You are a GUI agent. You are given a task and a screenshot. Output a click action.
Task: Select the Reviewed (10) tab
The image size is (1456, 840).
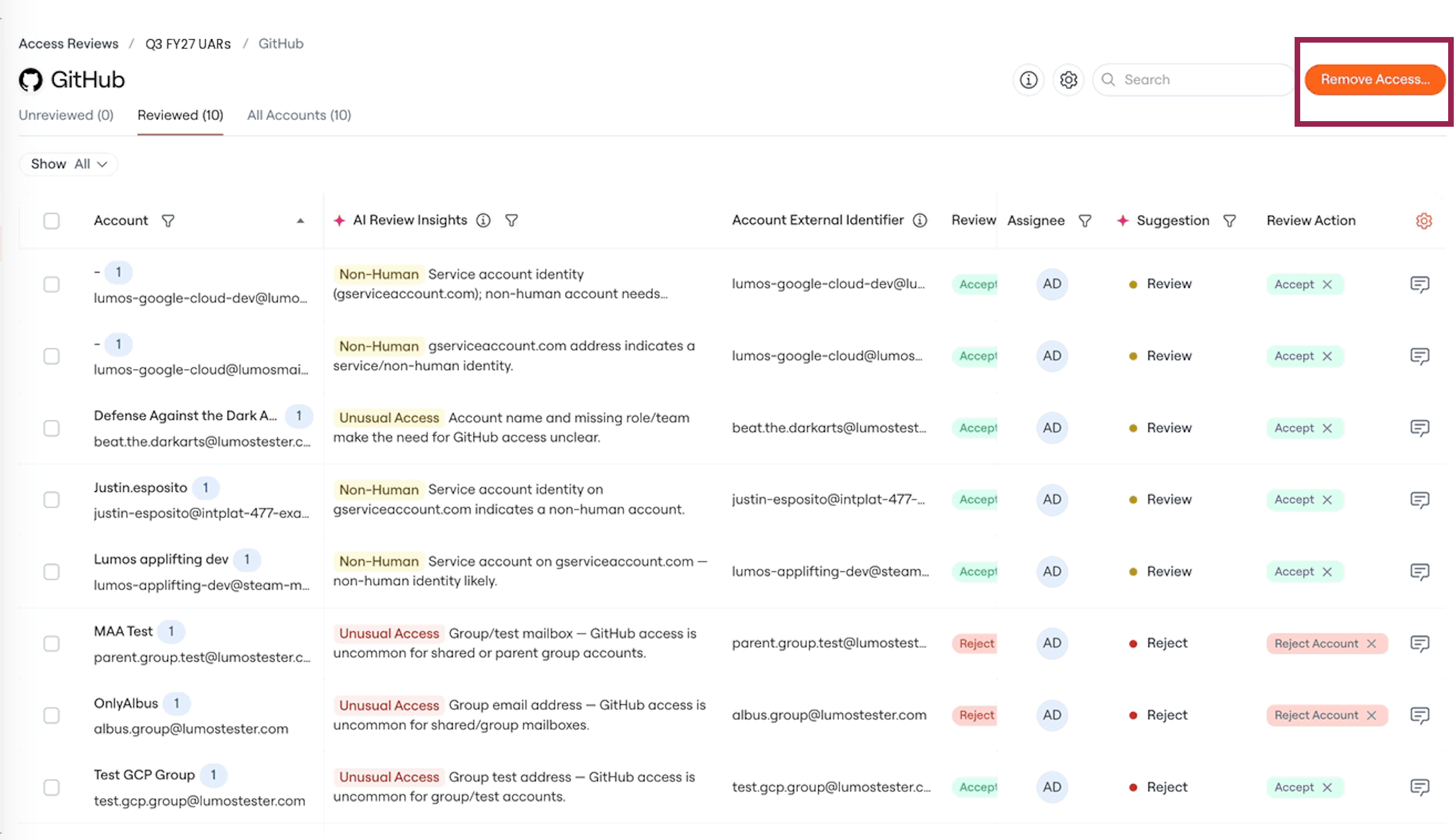pos(180,116)
